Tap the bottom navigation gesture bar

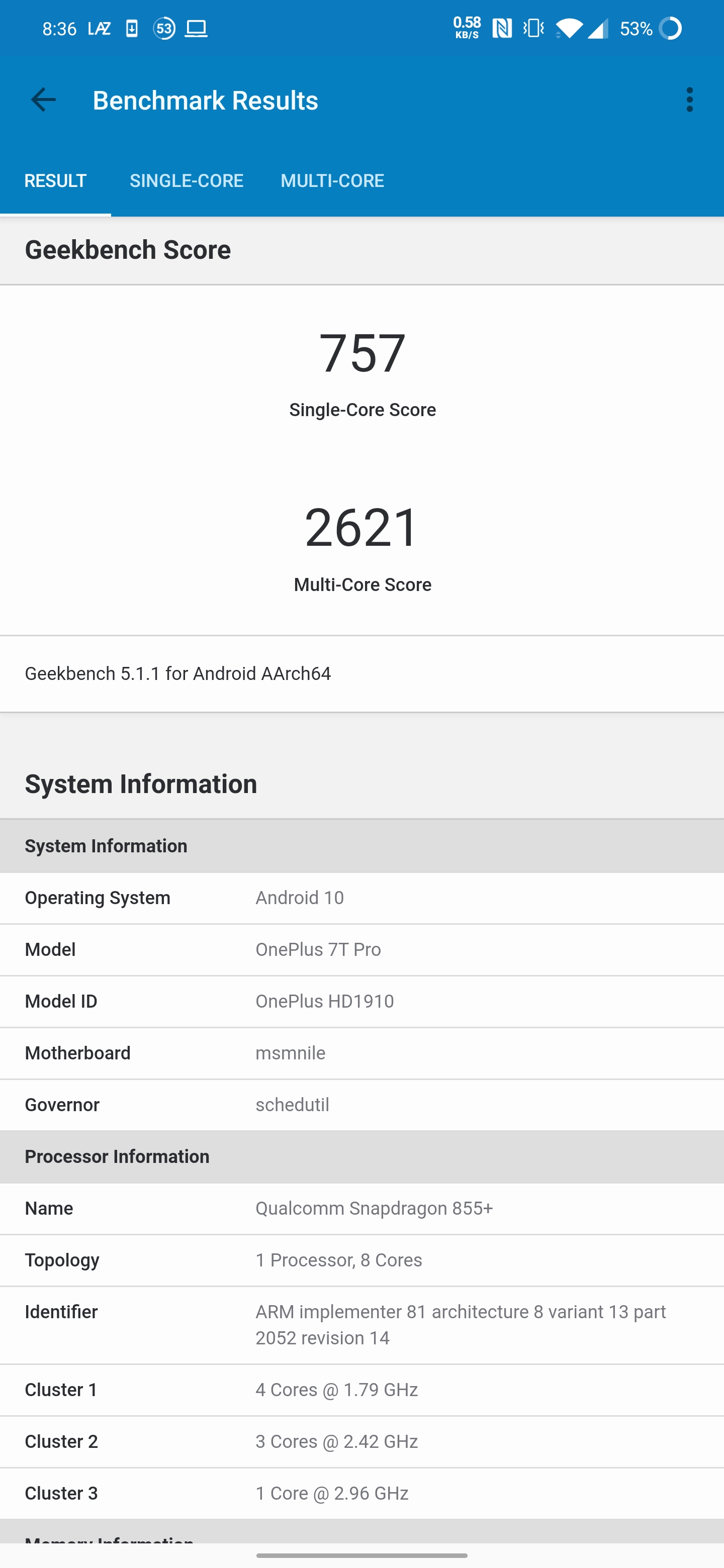(361, 1555)
